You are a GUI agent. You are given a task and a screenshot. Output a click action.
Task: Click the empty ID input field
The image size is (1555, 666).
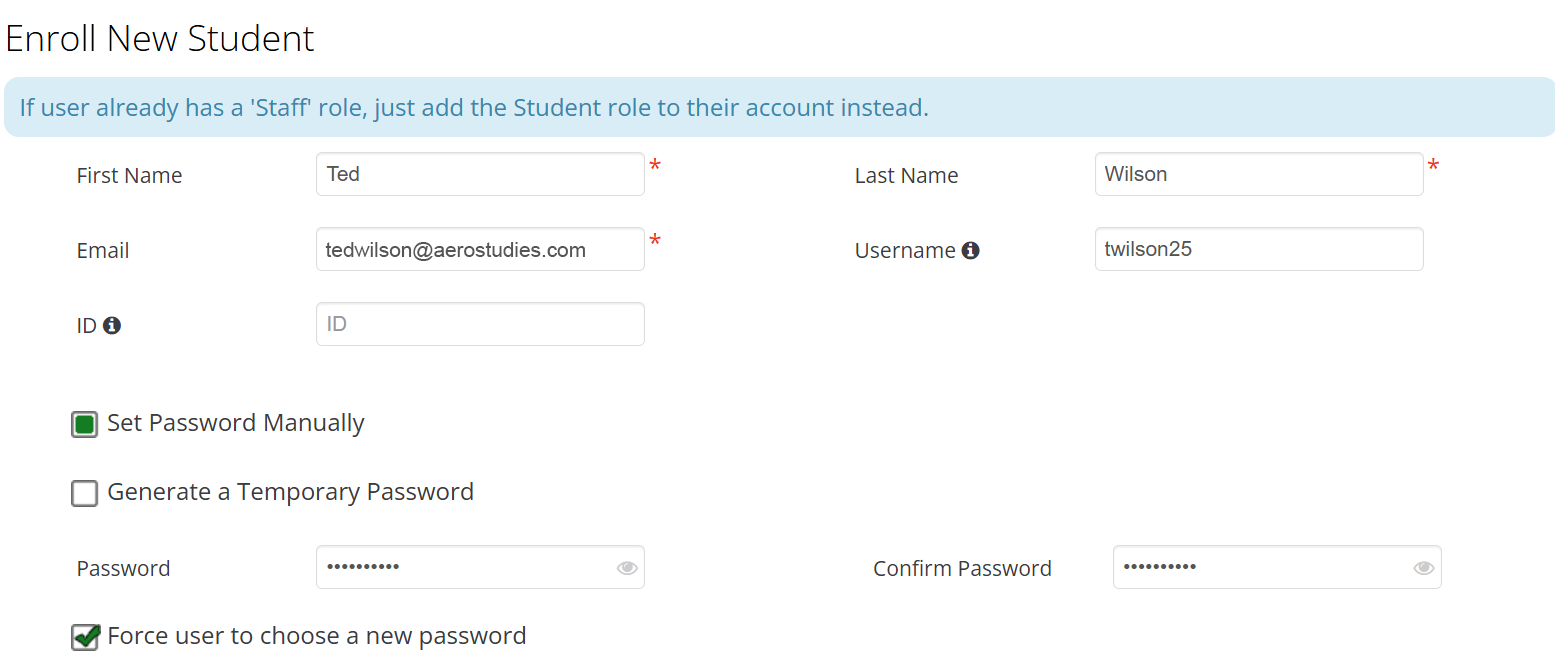click(480, 324)
